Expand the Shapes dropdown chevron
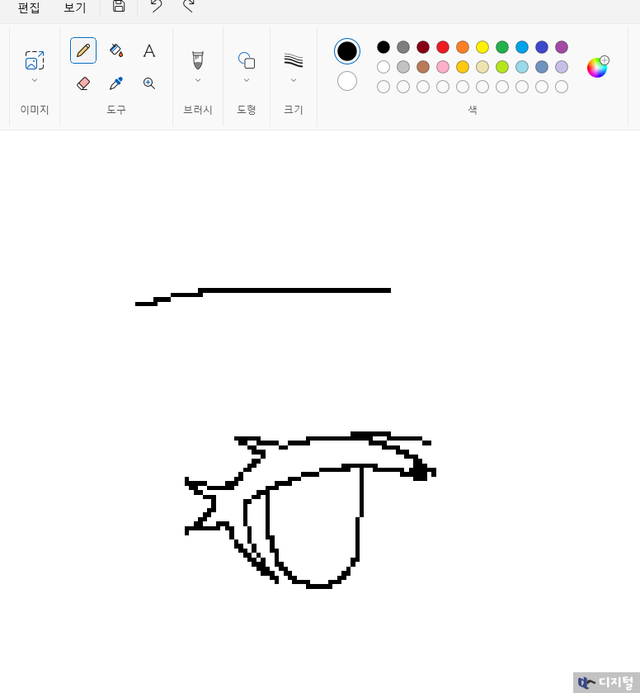Viewport: 640px width, 693px height. coord(247,80)
